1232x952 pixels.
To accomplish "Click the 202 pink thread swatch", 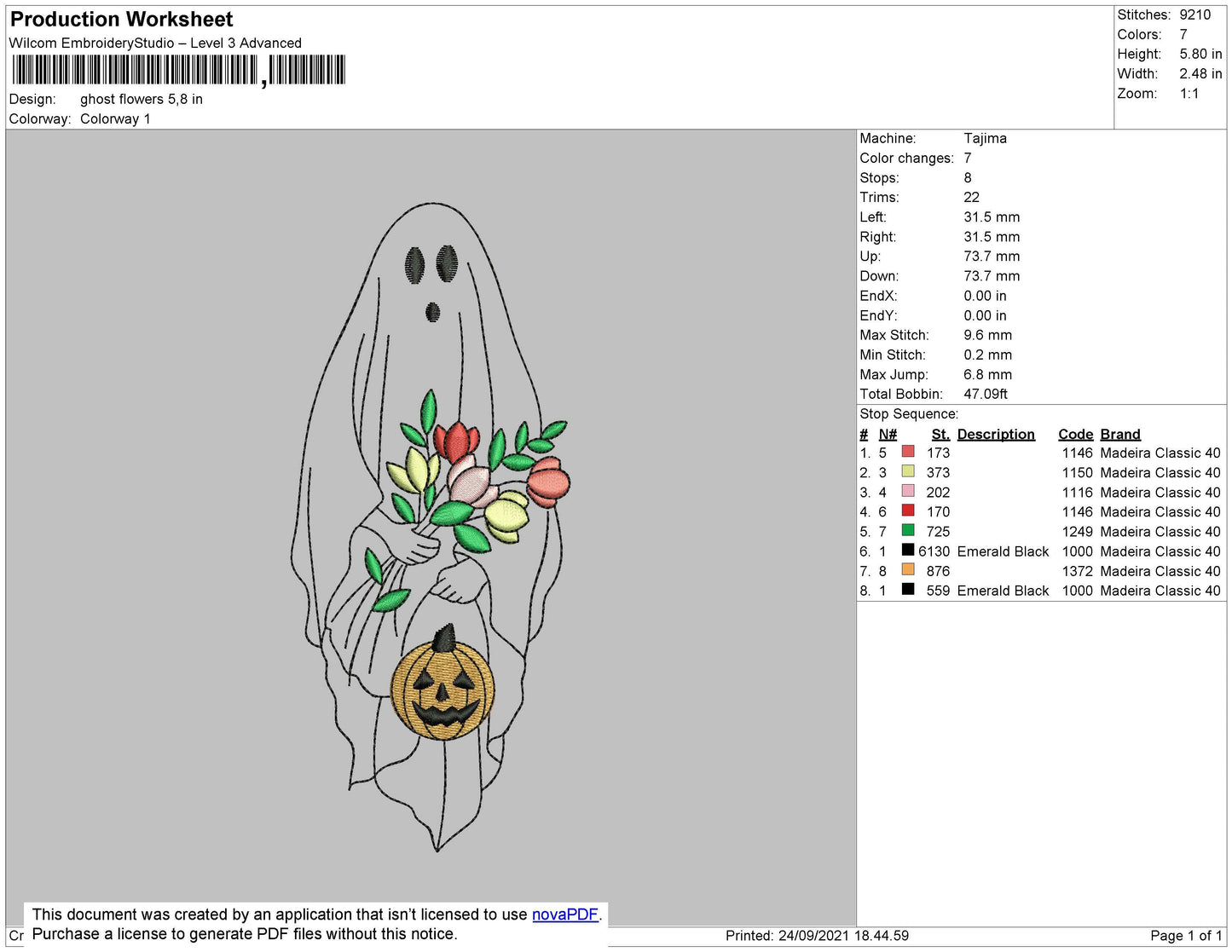I will point(908,491).
